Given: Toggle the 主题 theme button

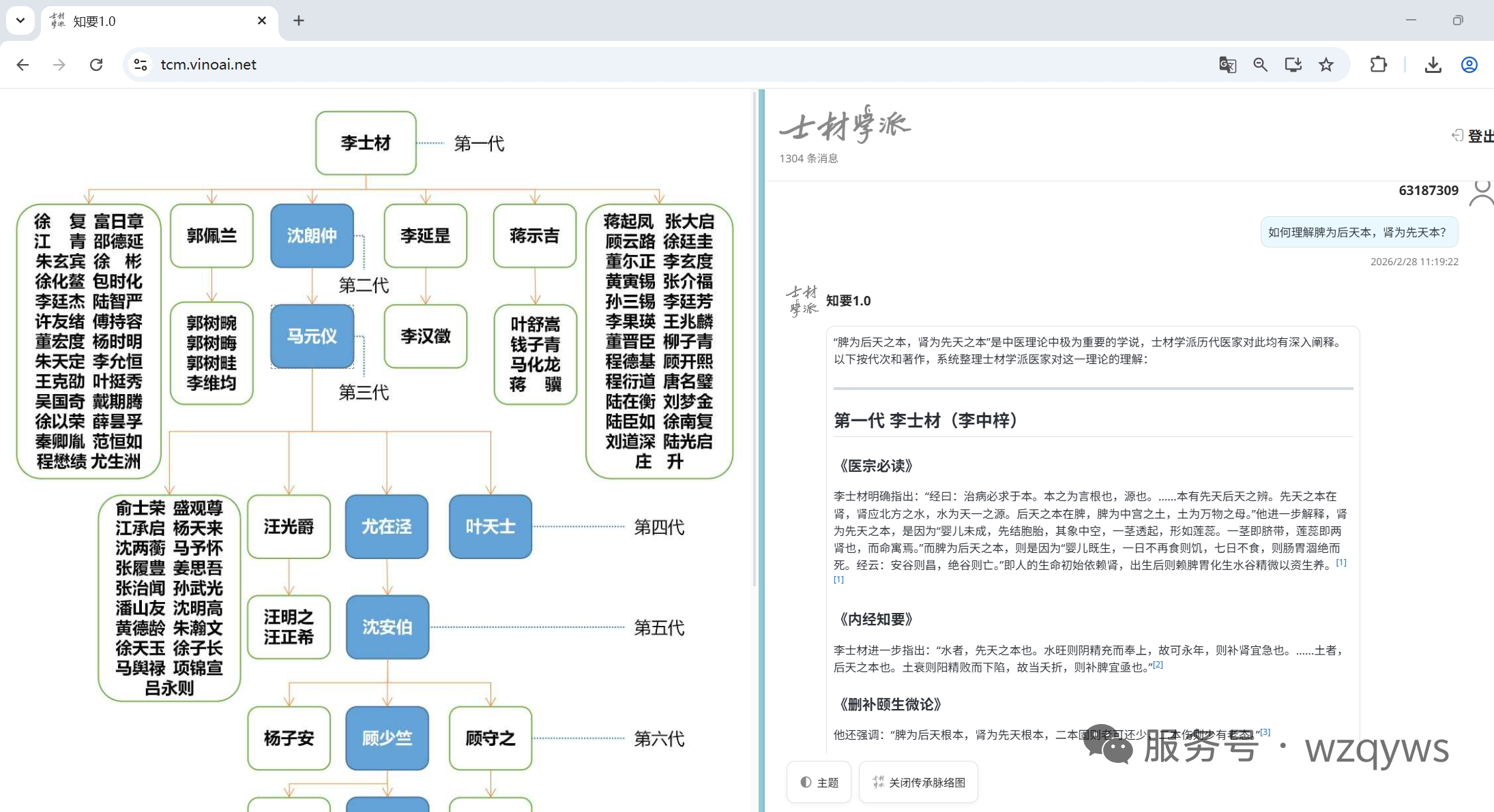Looking at the screenshot, I should pos(819,782).
